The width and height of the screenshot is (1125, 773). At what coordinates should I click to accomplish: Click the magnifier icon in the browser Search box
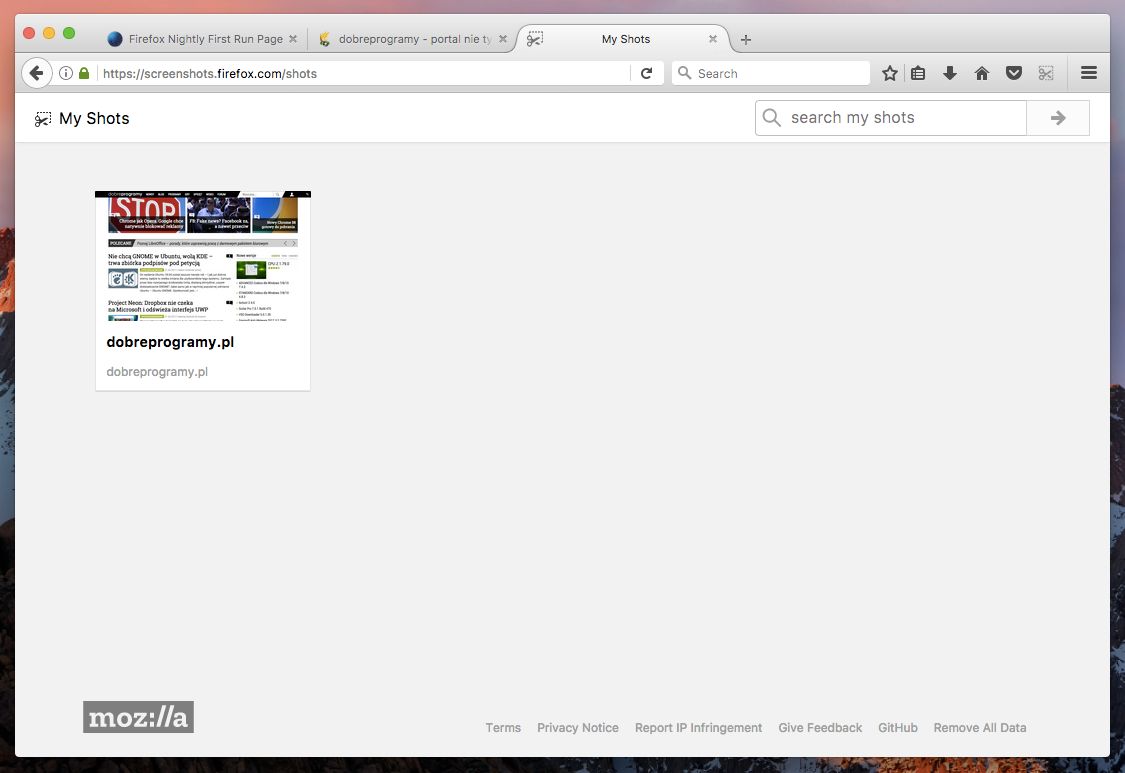[x=684, y=73]
